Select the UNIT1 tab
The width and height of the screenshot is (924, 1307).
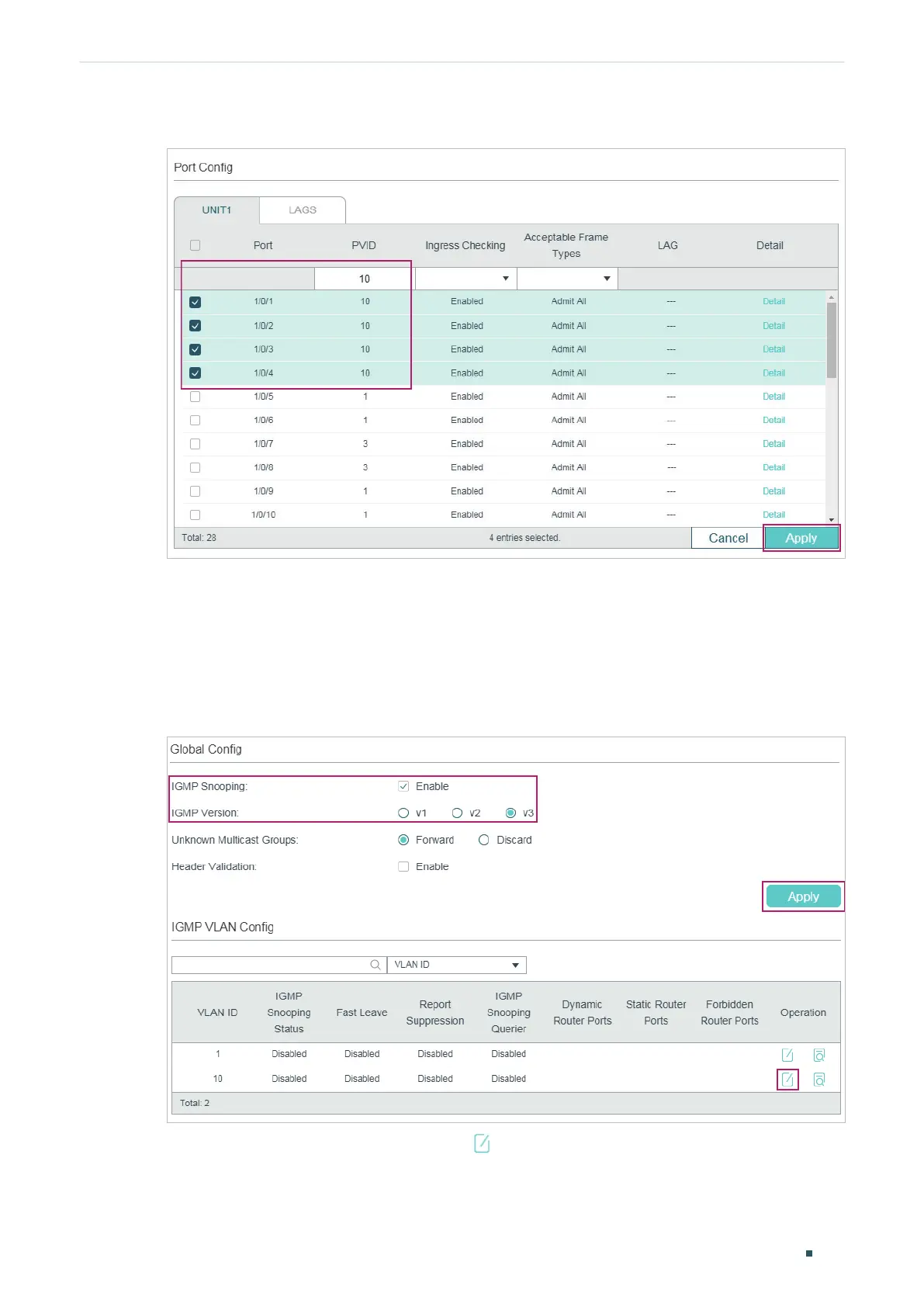pos(216,210)
